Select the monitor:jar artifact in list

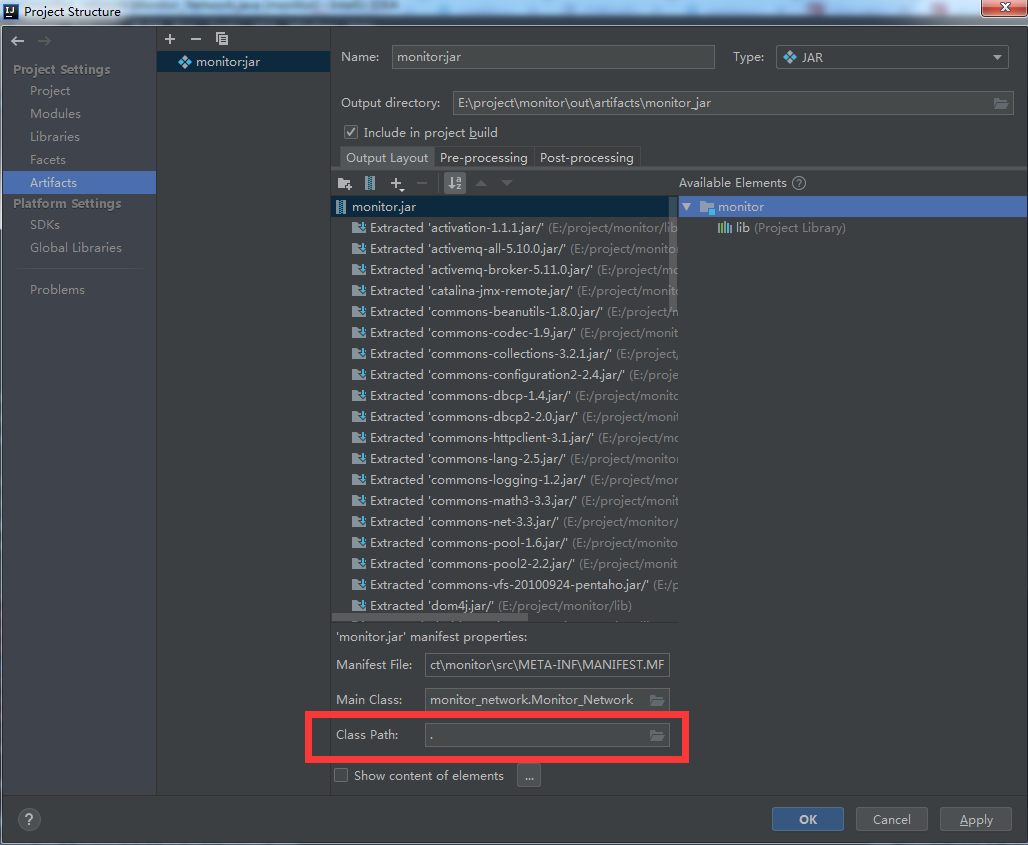[x=243, y=62]
